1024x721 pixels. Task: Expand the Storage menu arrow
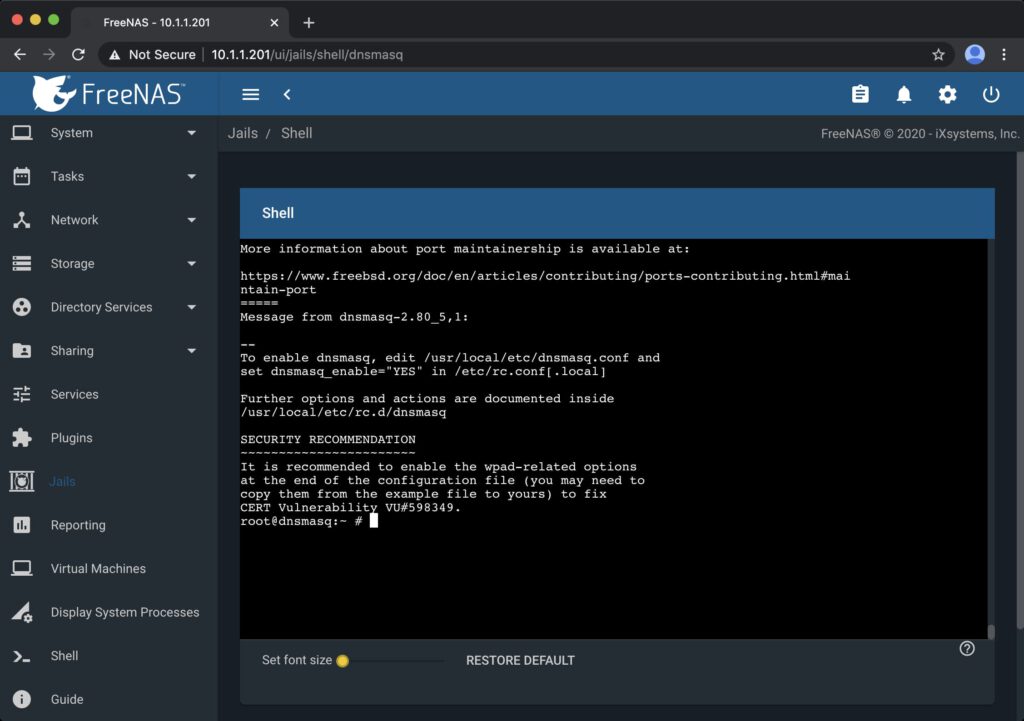191,264
